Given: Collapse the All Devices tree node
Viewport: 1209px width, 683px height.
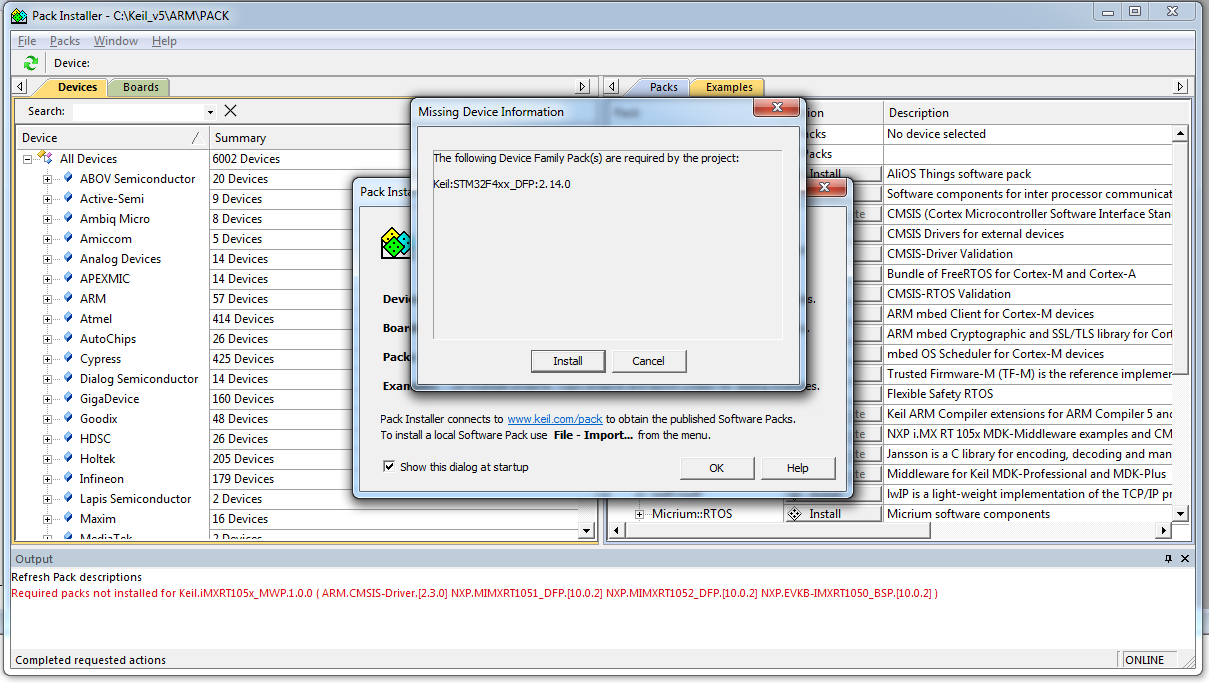Looking at the screenshot, I should pyautogui.click(x=27, y=159).
